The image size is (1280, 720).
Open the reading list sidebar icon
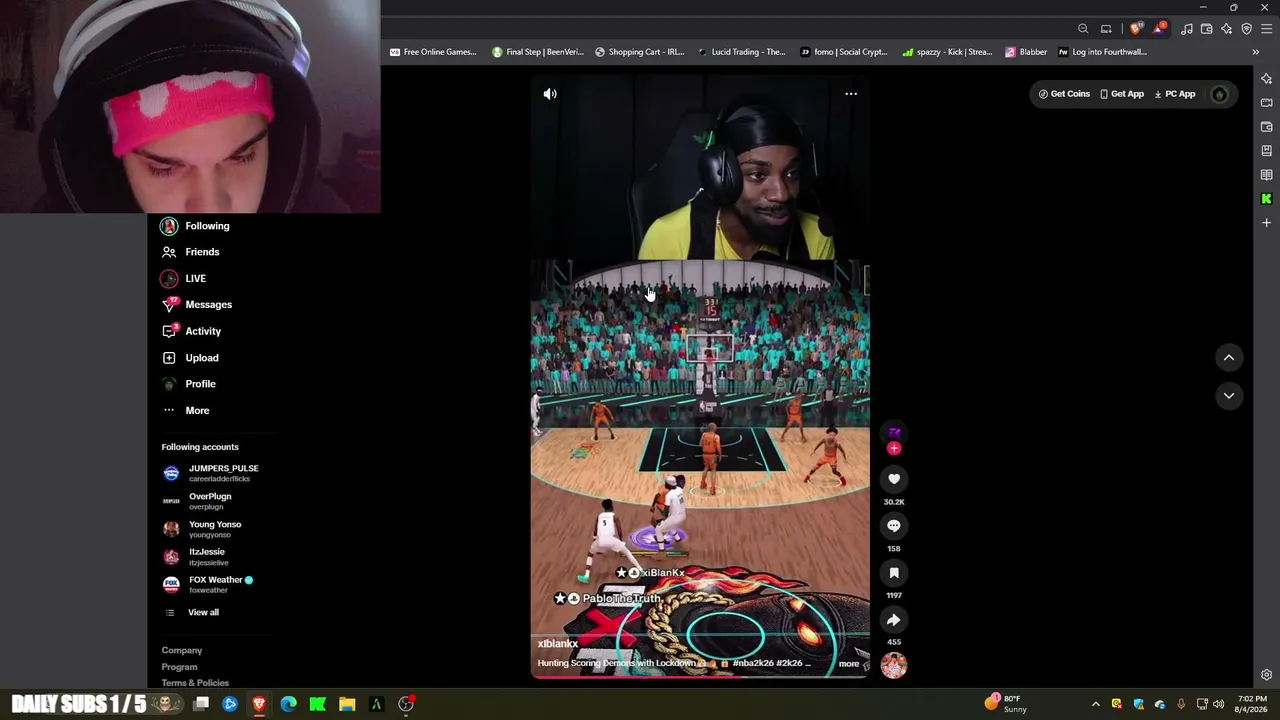pyautogui.click(x=1267, y=175)
